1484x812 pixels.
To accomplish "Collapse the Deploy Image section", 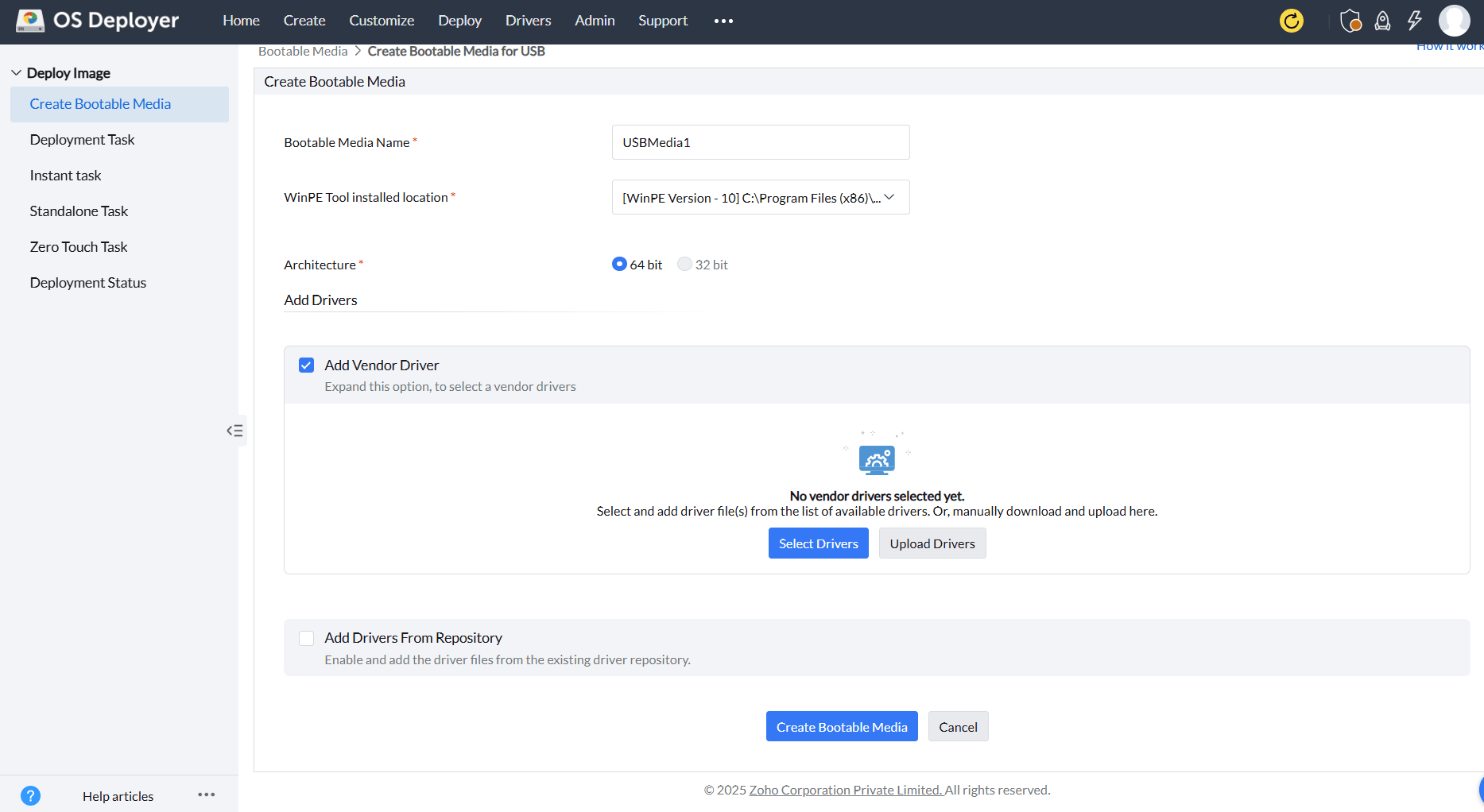I will (x=16, y=72).
